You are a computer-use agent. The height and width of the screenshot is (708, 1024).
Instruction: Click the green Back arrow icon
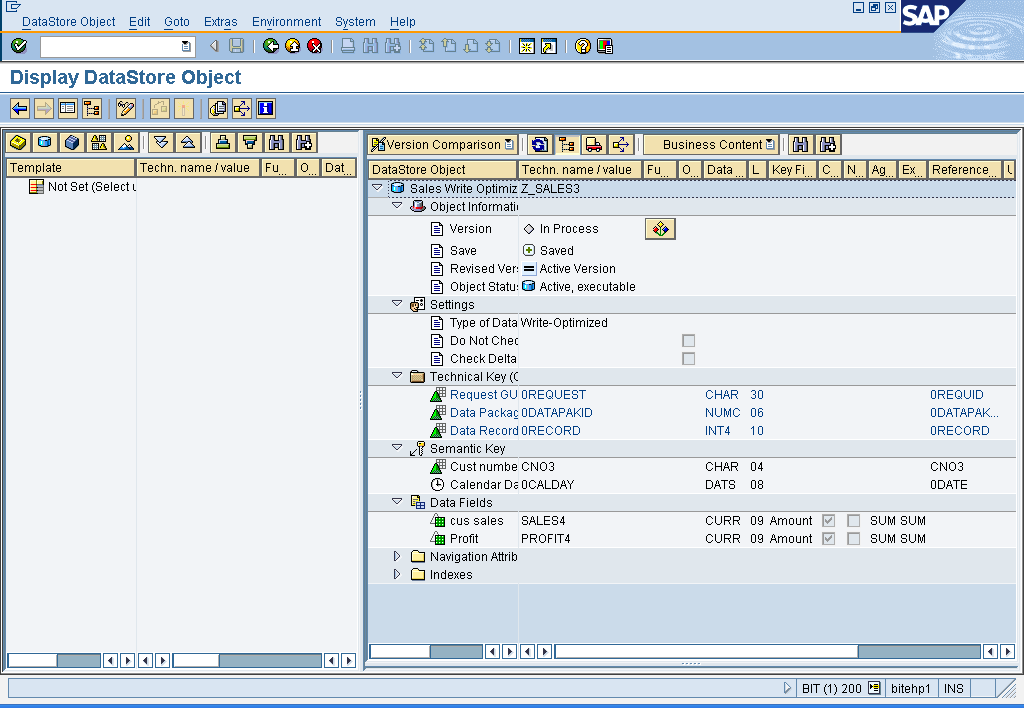point(270,46)
